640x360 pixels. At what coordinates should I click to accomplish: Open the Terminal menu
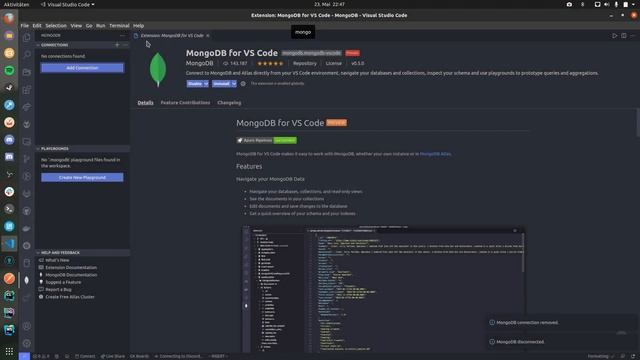pyautogui.click(x=119, y=25)
